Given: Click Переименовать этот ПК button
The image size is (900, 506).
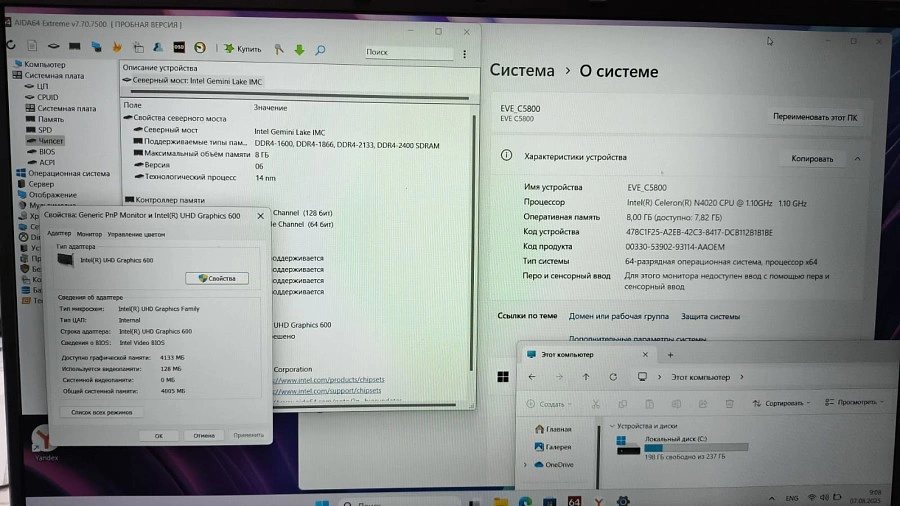Looking at the screenshot, I should [814, 117].
